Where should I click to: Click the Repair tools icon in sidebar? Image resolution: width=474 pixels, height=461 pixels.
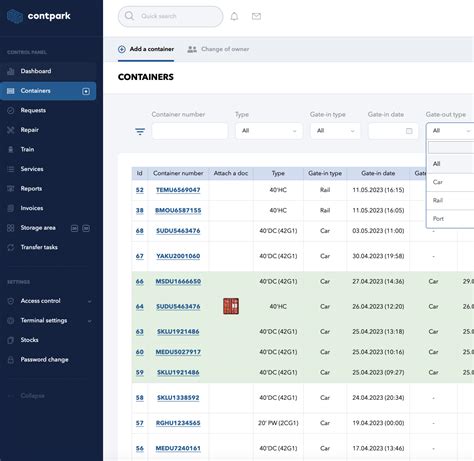(11, 130)
